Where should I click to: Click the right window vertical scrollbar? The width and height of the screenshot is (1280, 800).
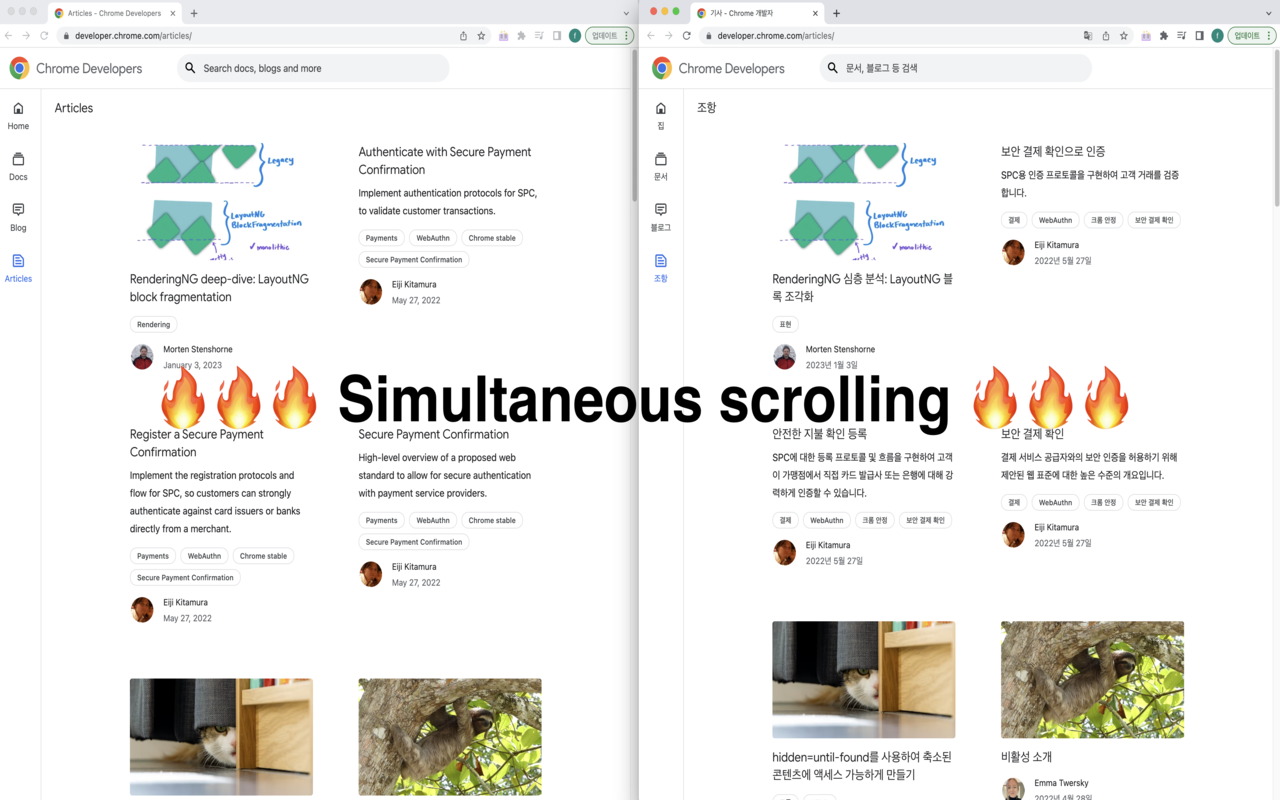[x=1276, y=128]
